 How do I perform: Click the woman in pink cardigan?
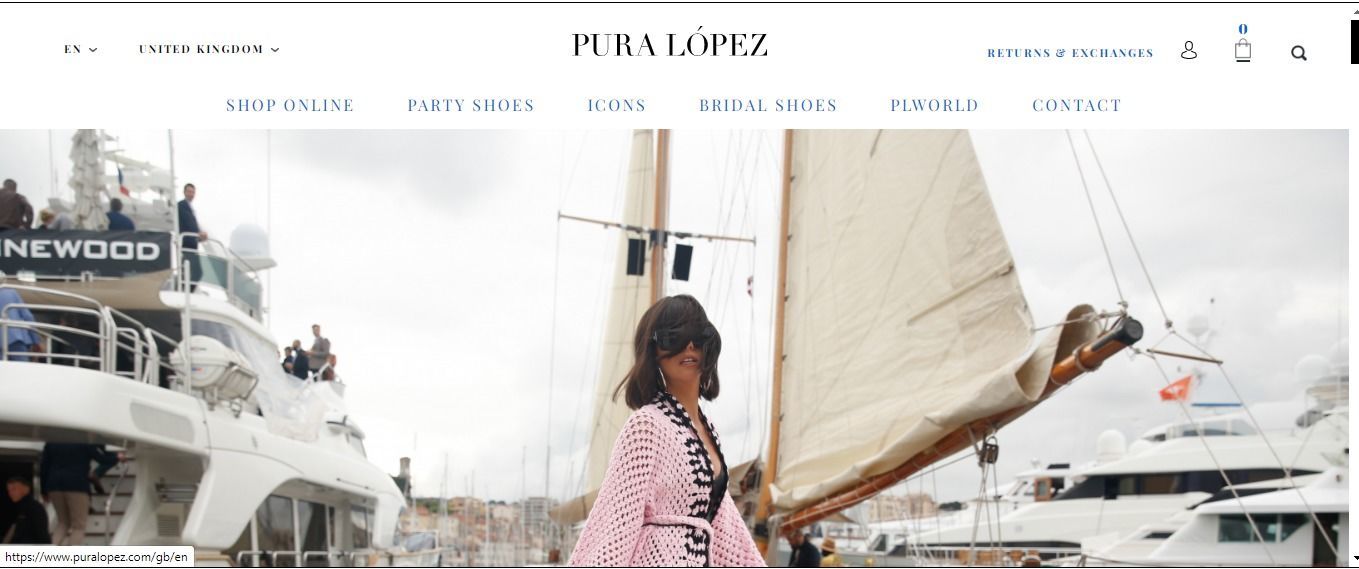pos(665,440)
